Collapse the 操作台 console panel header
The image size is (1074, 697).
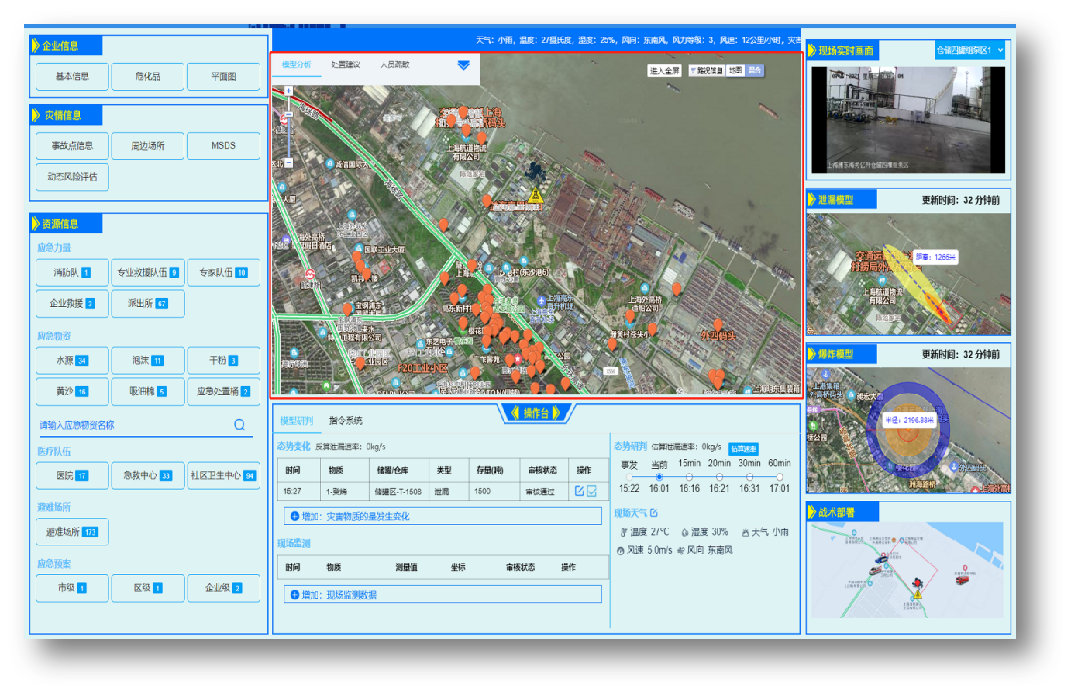(x=536, y=412)
